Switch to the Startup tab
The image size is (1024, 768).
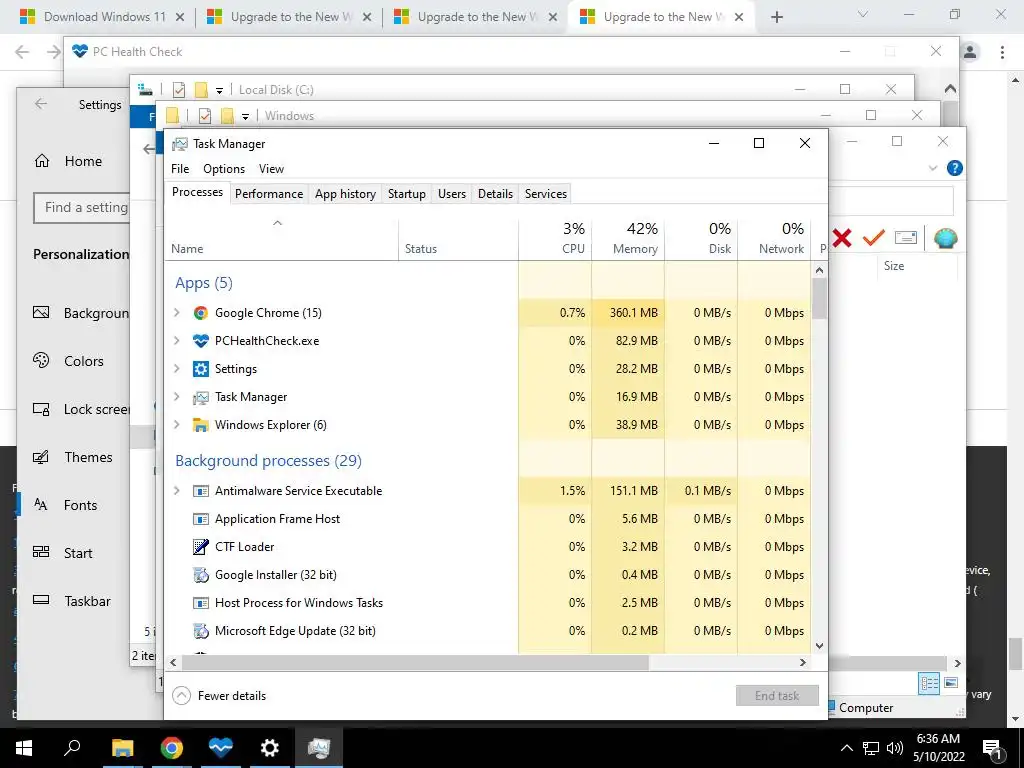coord(407,194)
